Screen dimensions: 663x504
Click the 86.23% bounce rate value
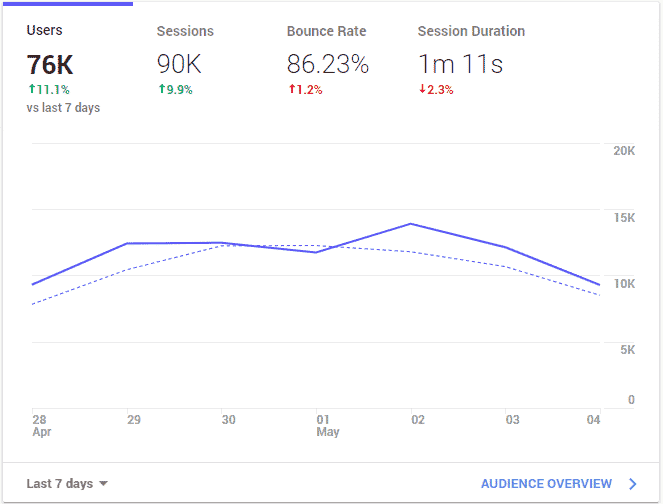click(x=327, y=65)
